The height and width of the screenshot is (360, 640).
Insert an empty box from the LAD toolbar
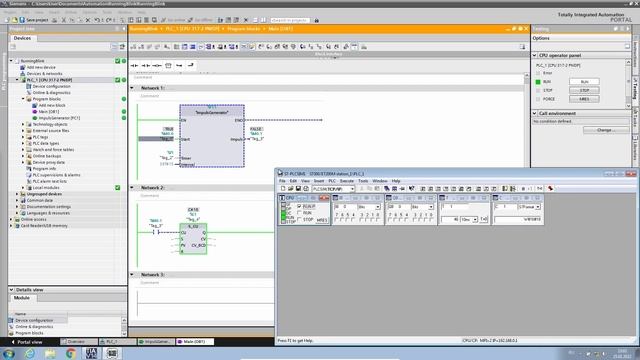point(168,65)
